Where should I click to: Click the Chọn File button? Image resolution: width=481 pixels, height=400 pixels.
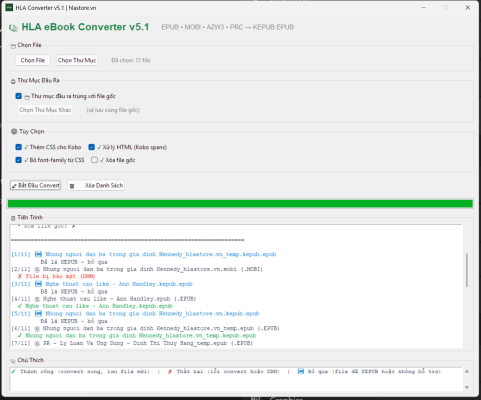pos(33,60)
